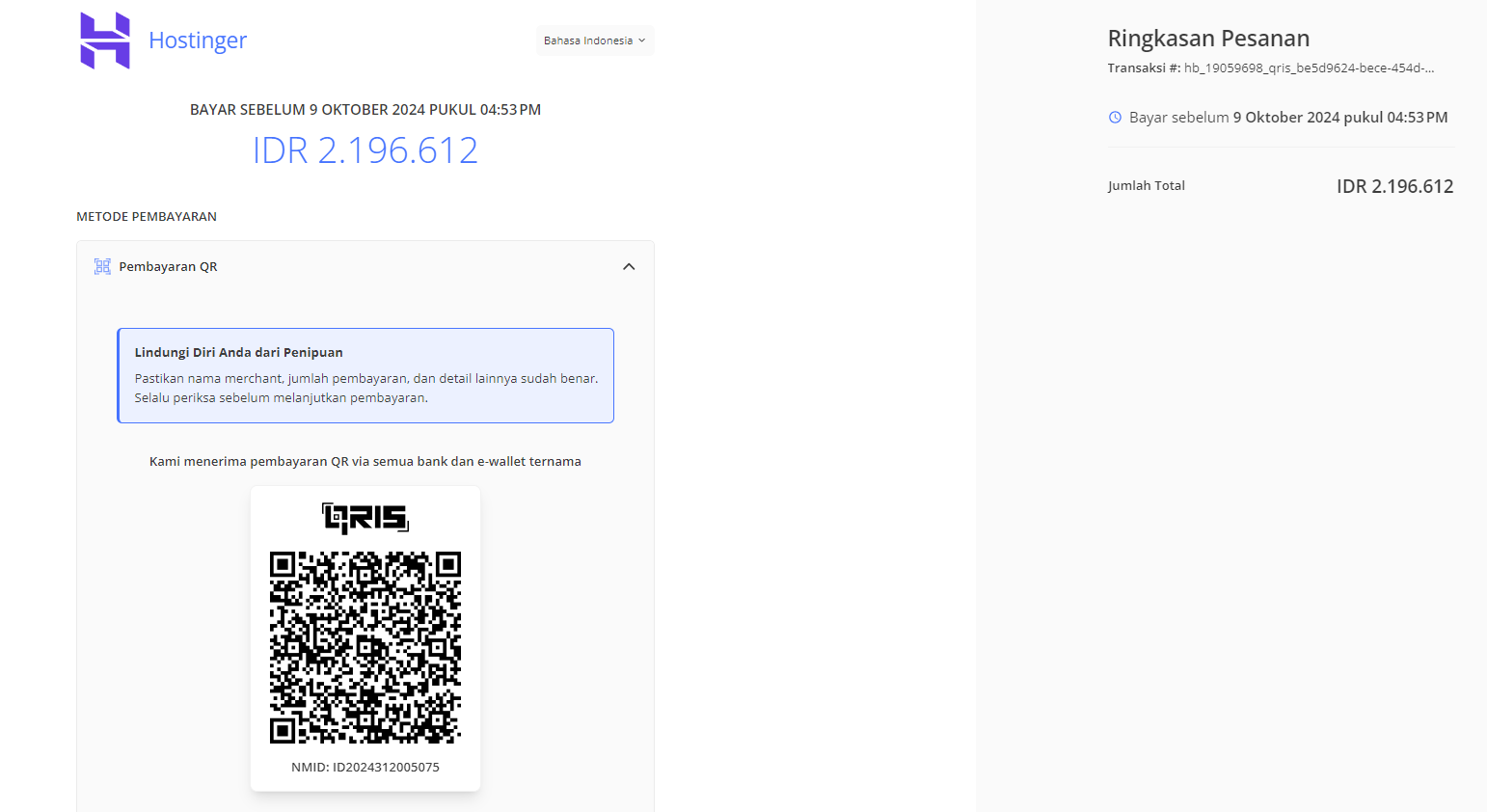Click the total amount in order summary
Viewport: 1487px width, 812px height.
coord(1394,186)
